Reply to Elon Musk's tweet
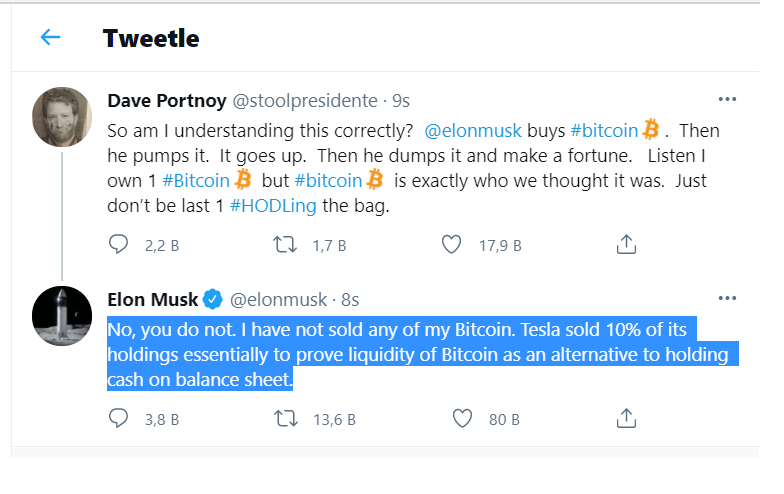Image resolution: width=784 pixels, height=494 pixels. (x=119, y=418)
